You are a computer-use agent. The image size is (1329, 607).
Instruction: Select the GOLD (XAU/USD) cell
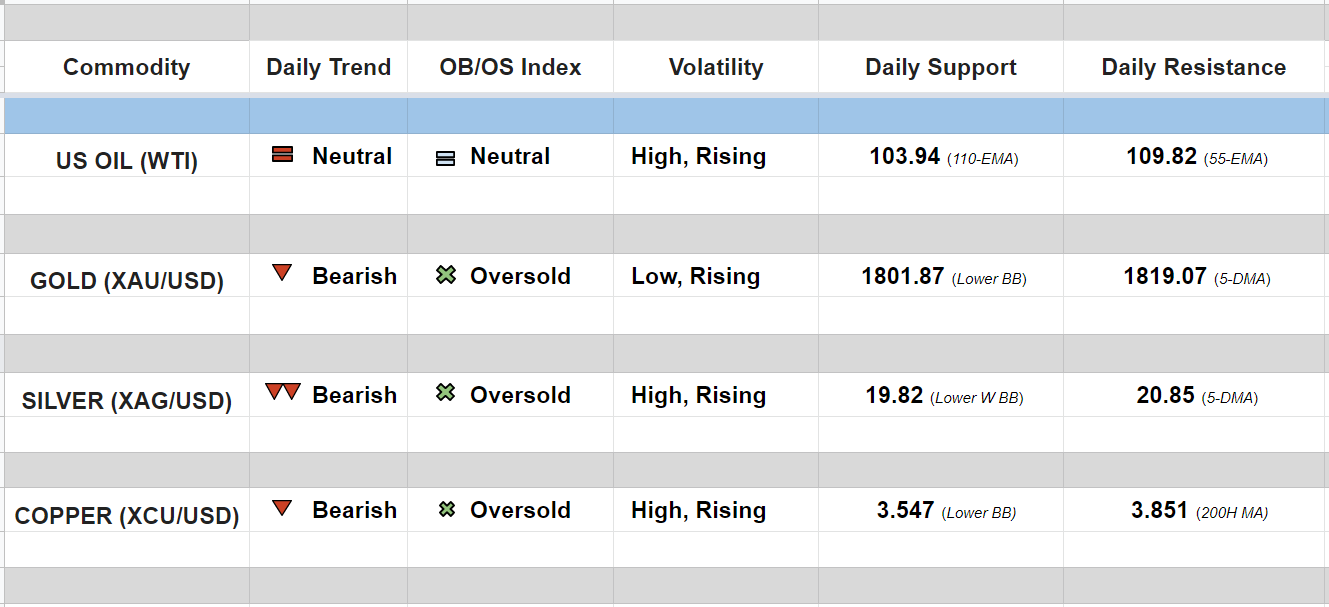pyautogui.click(x=126, y=281)
